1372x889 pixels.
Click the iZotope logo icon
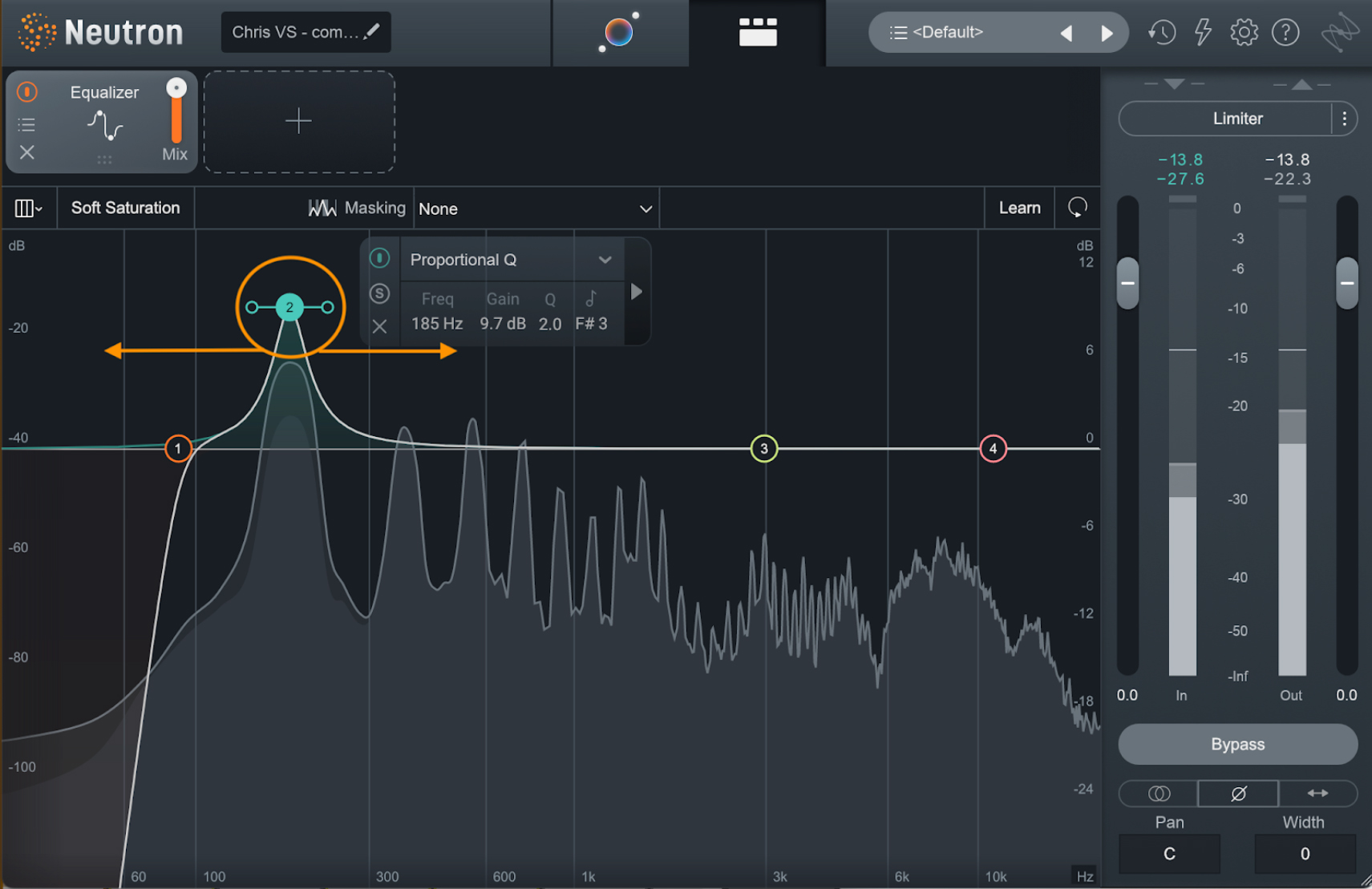[1340, 33]
